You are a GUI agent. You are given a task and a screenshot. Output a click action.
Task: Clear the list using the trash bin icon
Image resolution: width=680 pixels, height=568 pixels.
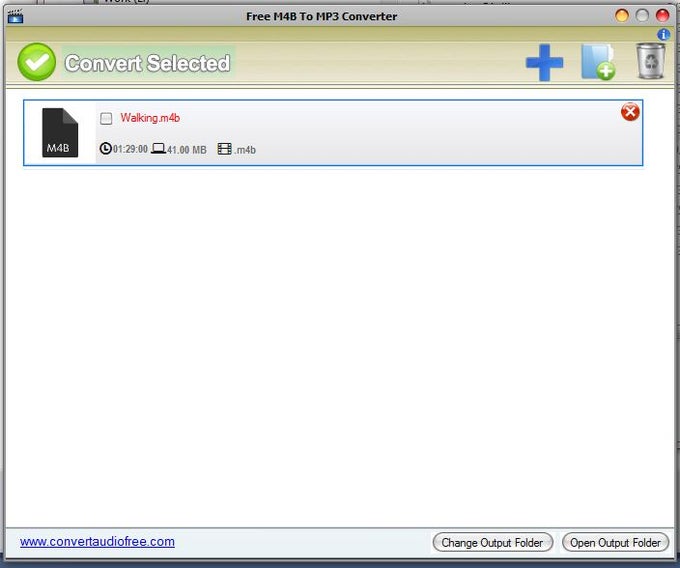pos(651,61)
